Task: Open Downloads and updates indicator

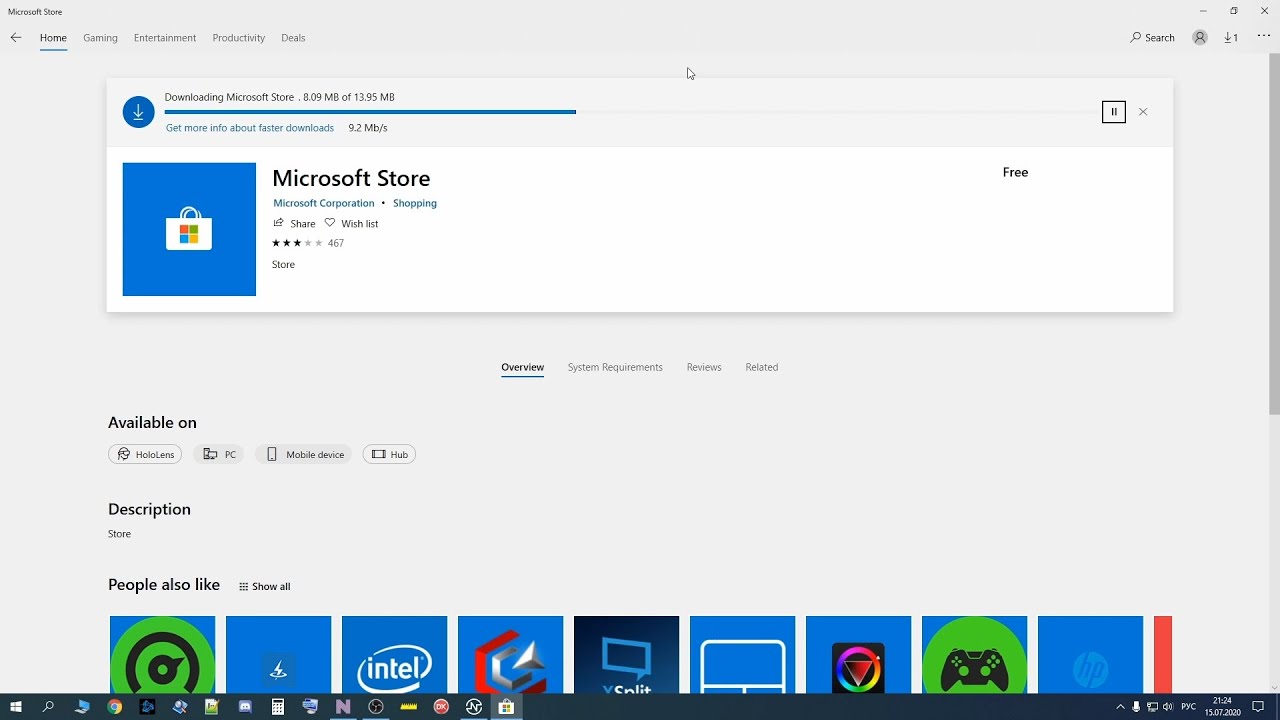Action: (1230, 38)
